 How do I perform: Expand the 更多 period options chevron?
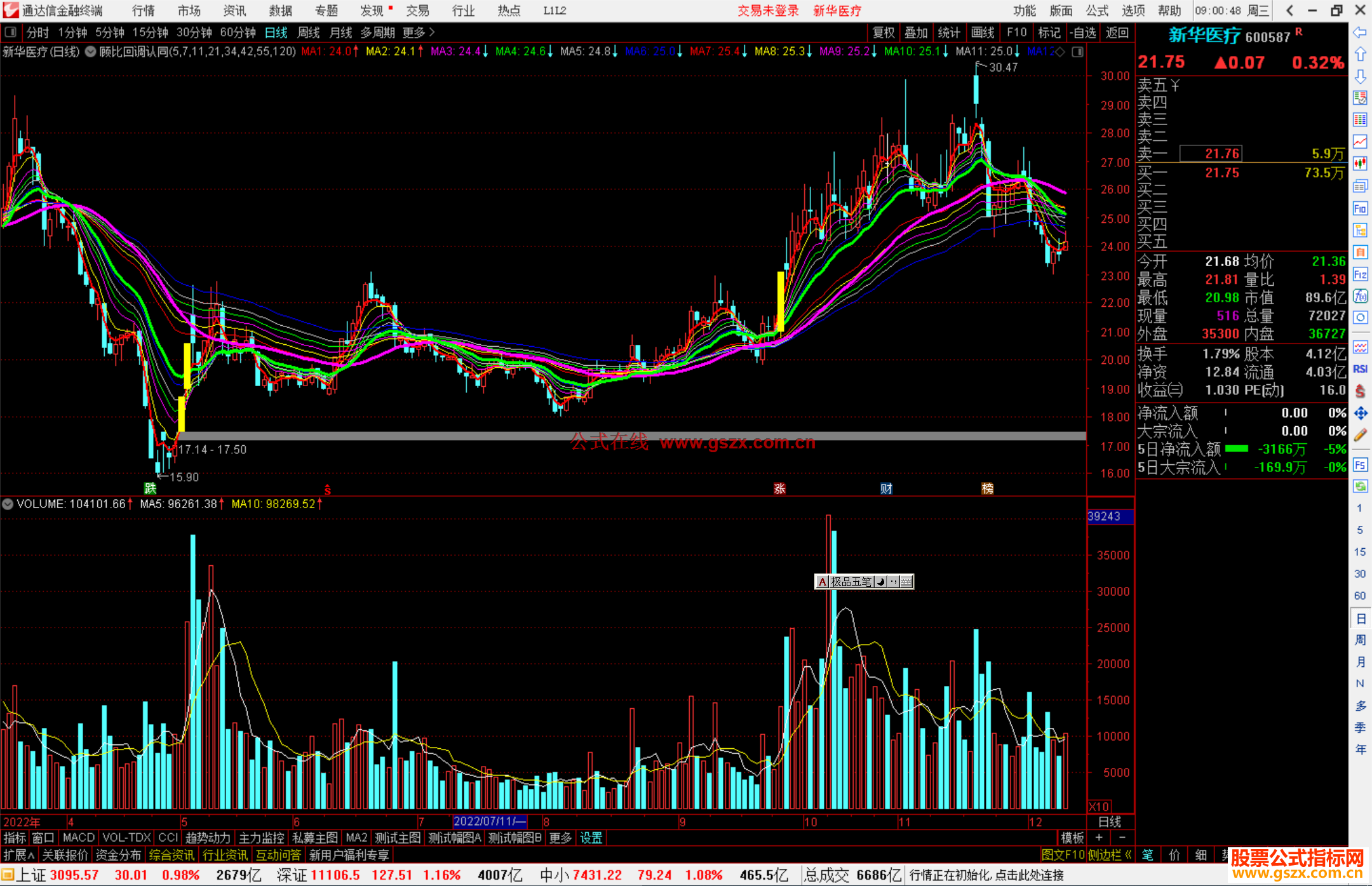(x=432, y=32)
